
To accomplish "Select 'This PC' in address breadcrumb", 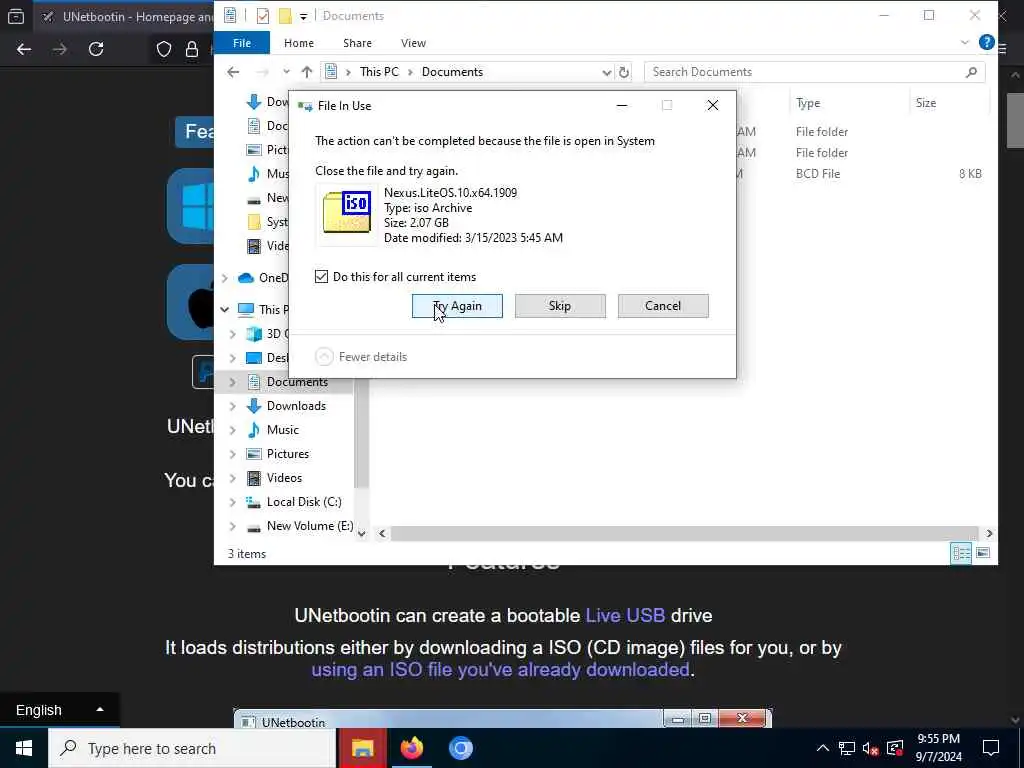I will point(379,72).
